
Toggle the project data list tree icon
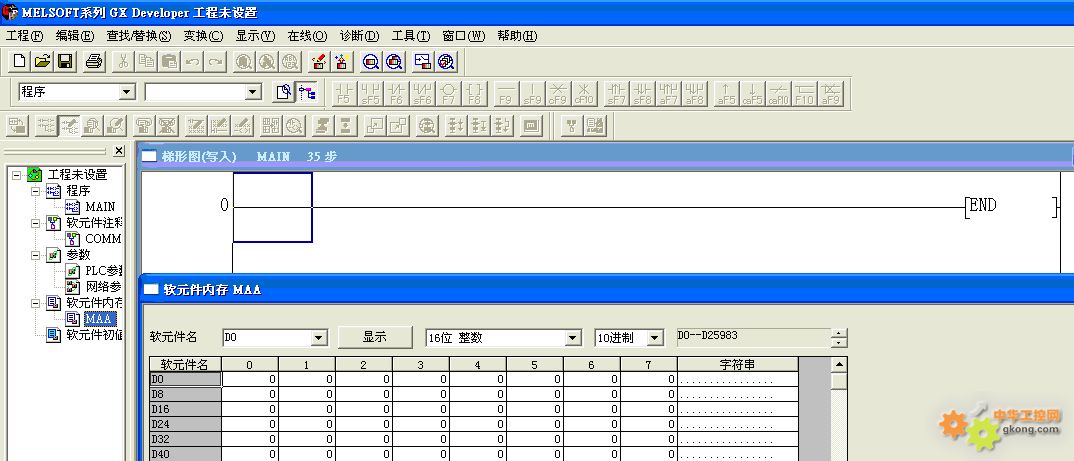(x=307, y=92)
